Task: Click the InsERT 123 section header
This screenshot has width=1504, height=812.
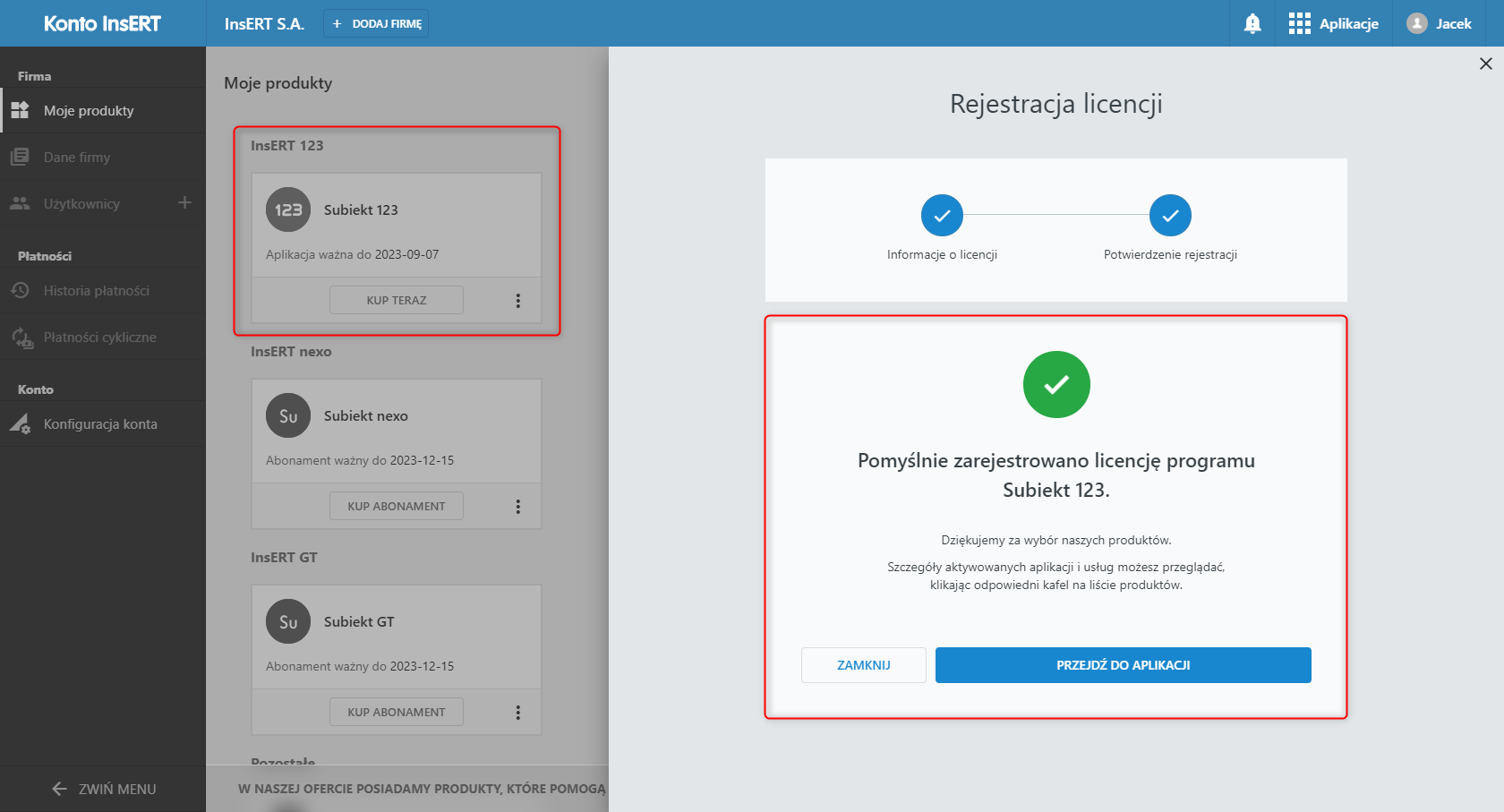Action: pos(287,145)
